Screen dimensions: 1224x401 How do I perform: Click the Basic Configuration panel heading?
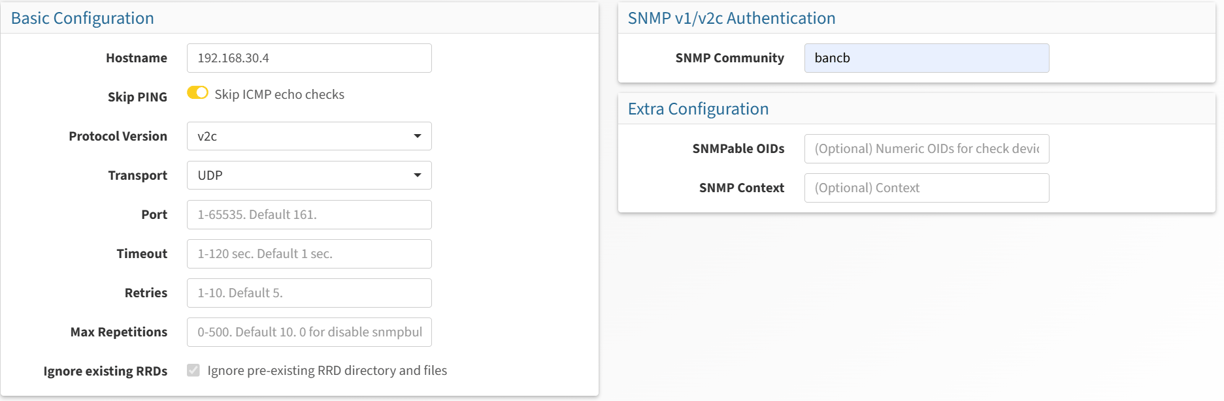(82, 18)
